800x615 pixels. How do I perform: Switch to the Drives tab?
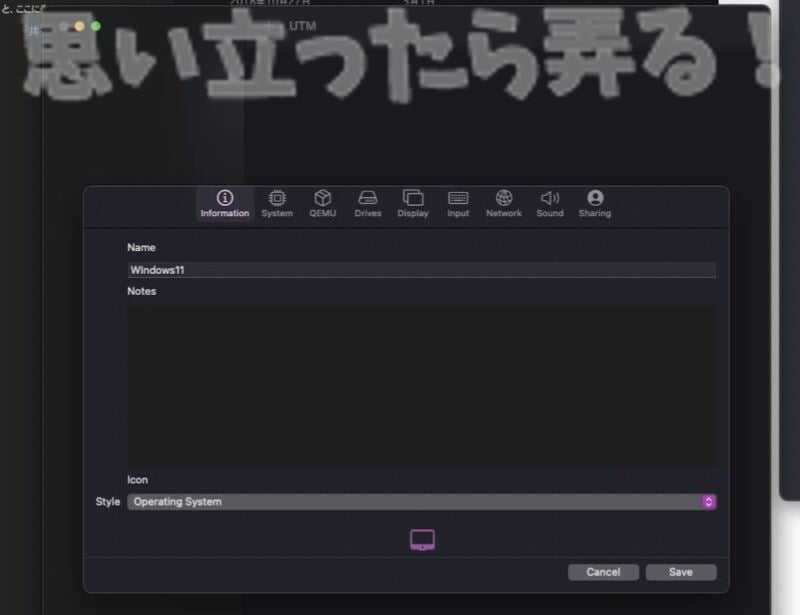(x=368, y=204)
